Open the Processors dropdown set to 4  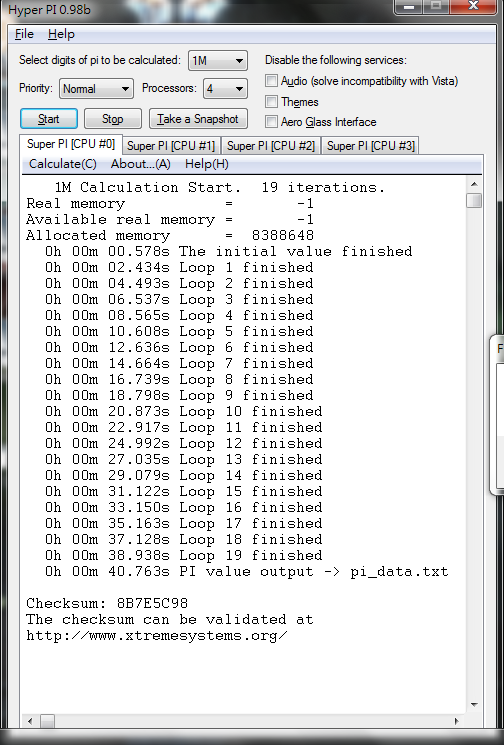(x=225, y=88)
